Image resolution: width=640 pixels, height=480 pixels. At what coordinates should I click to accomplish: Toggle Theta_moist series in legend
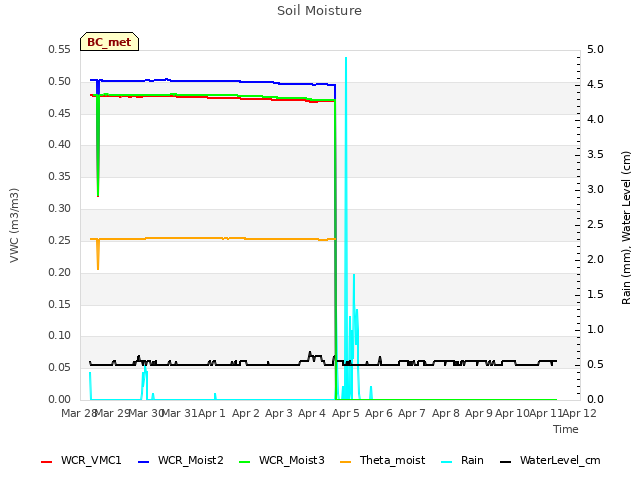[x=382, y=460]
